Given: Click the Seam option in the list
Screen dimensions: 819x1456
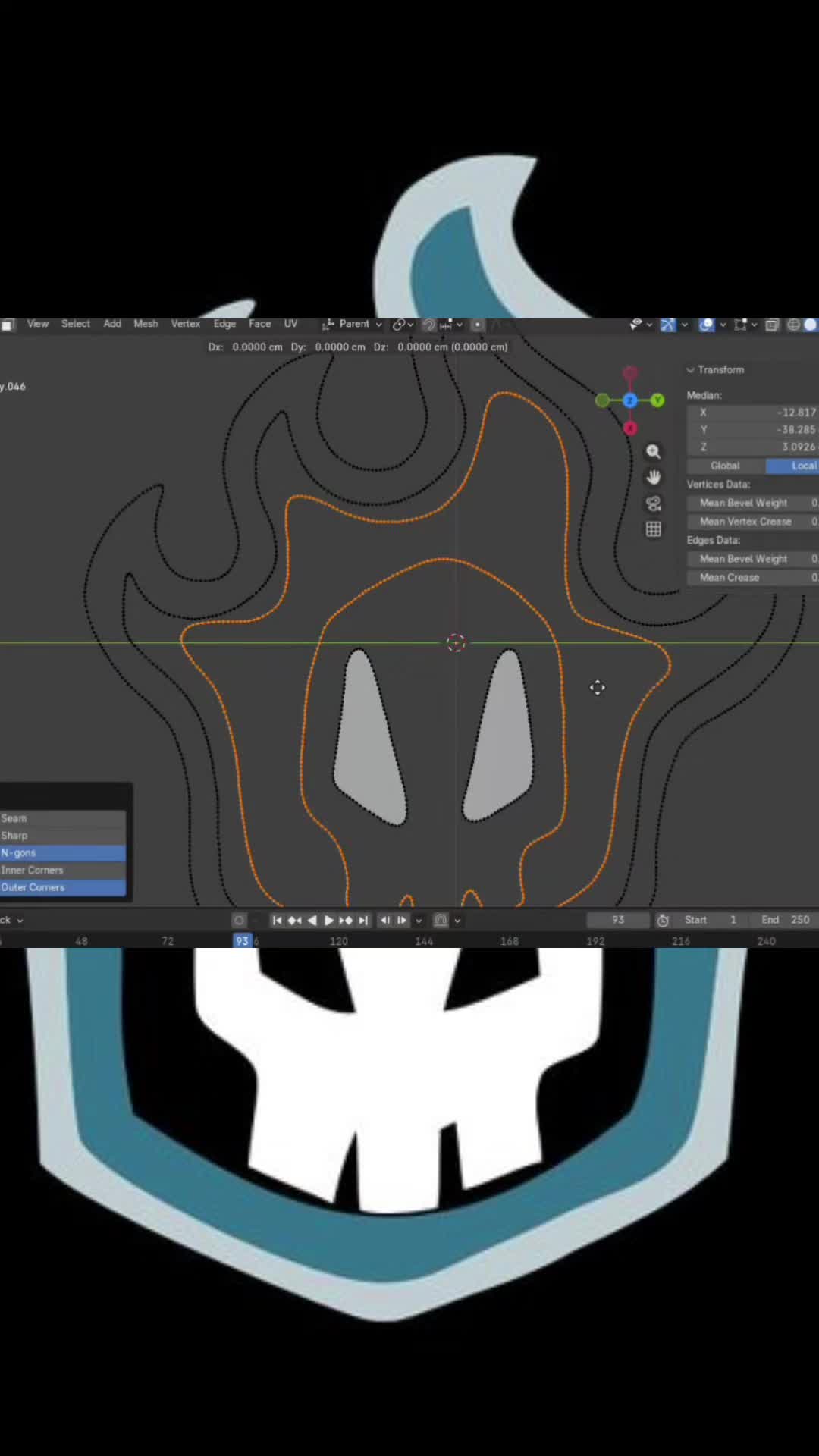Looking at the screenshot, I should (62, 818).
